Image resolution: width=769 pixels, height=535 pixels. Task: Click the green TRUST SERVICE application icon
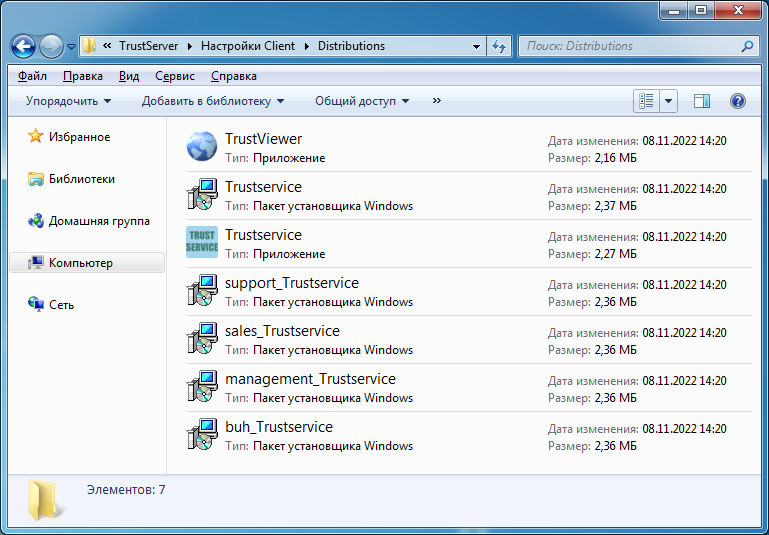coord(202,242)
